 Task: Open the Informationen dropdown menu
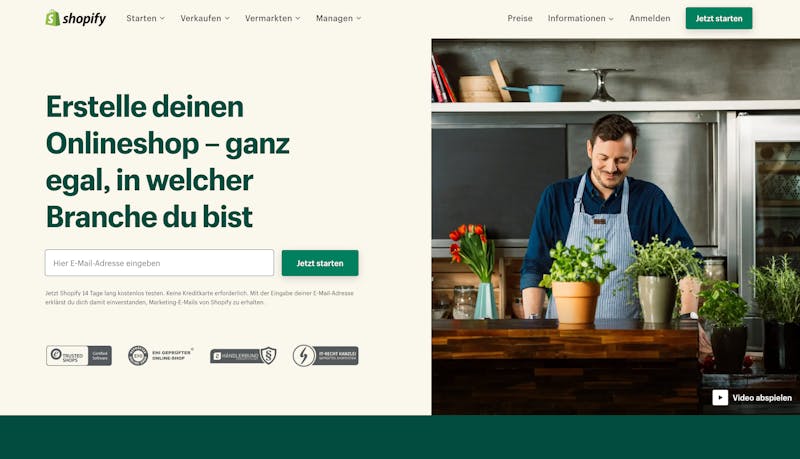pos(581,18)
